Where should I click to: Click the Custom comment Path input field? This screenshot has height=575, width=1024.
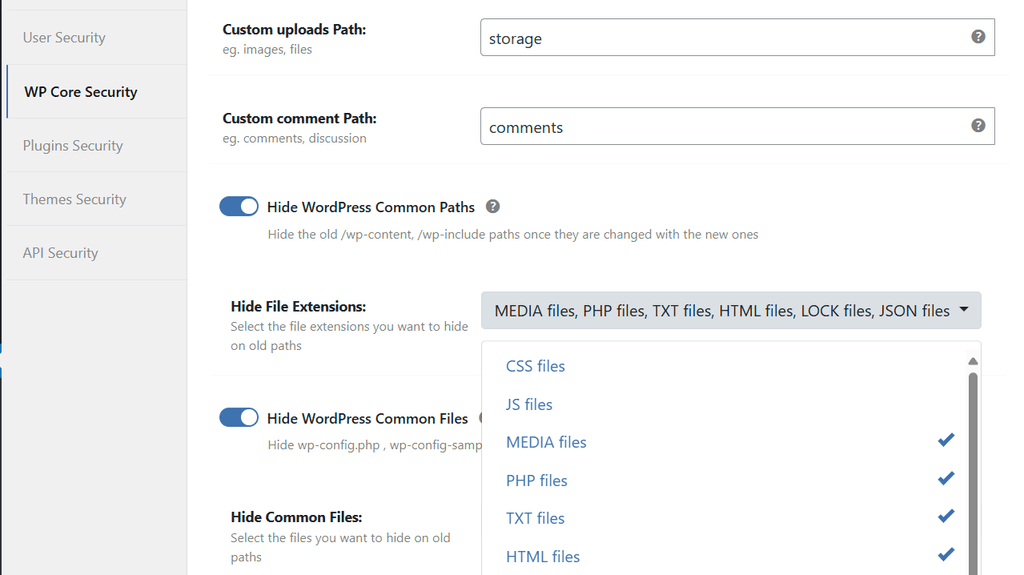click(x=737, y=126)
